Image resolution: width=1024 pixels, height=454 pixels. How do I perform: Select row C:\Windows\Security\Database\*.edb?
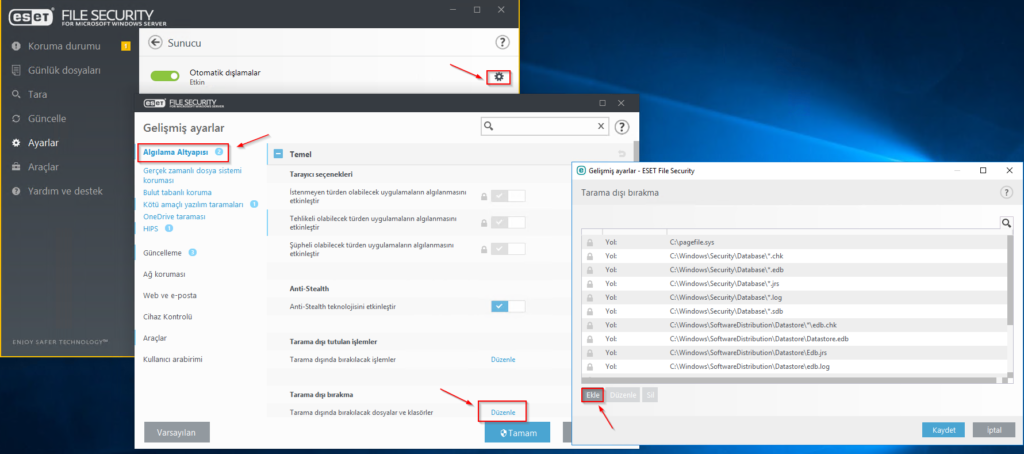tap(793, 270)
